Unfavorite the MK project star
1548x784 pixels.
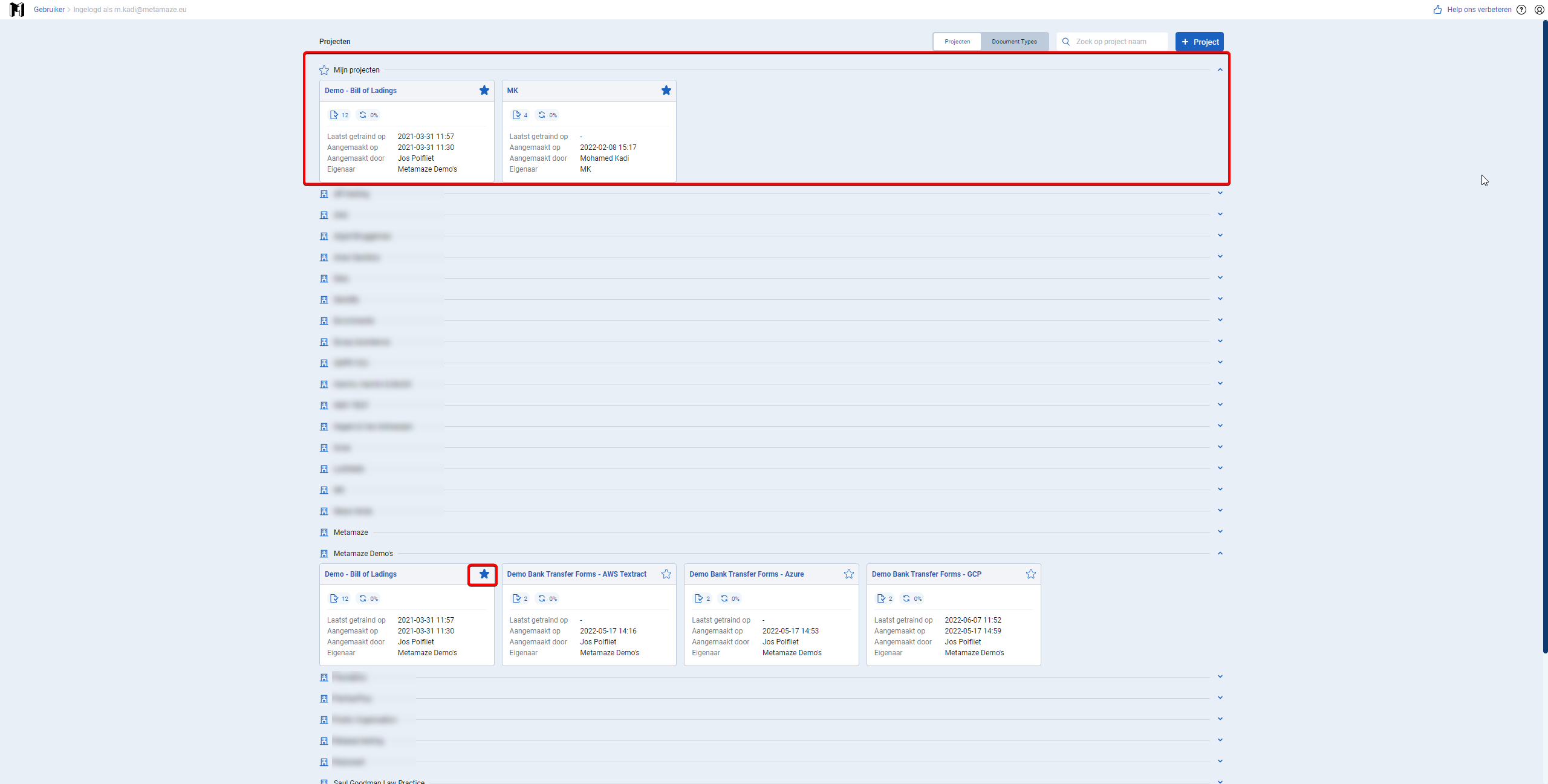[x=666, y=91]
